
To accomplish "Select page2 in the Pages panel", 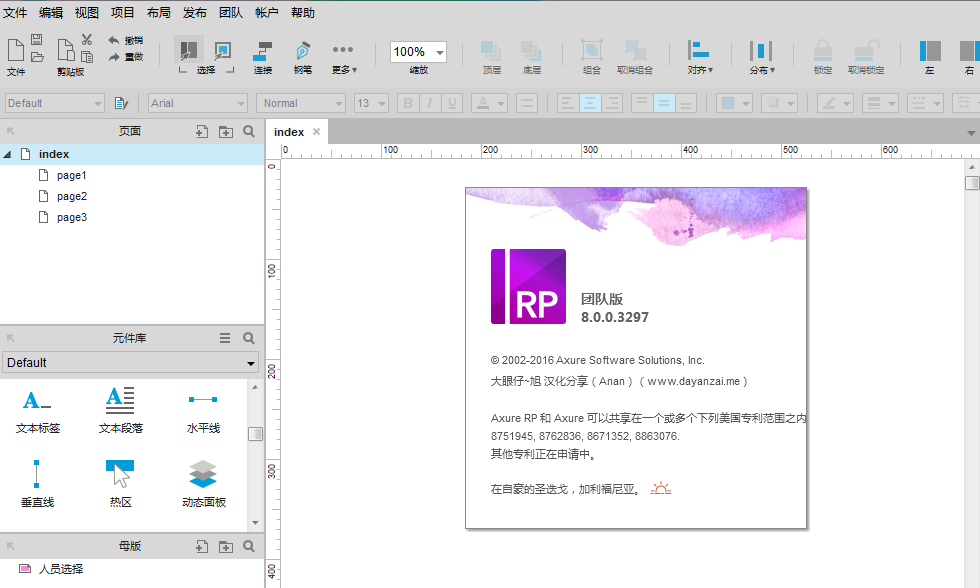I will 74,196.
